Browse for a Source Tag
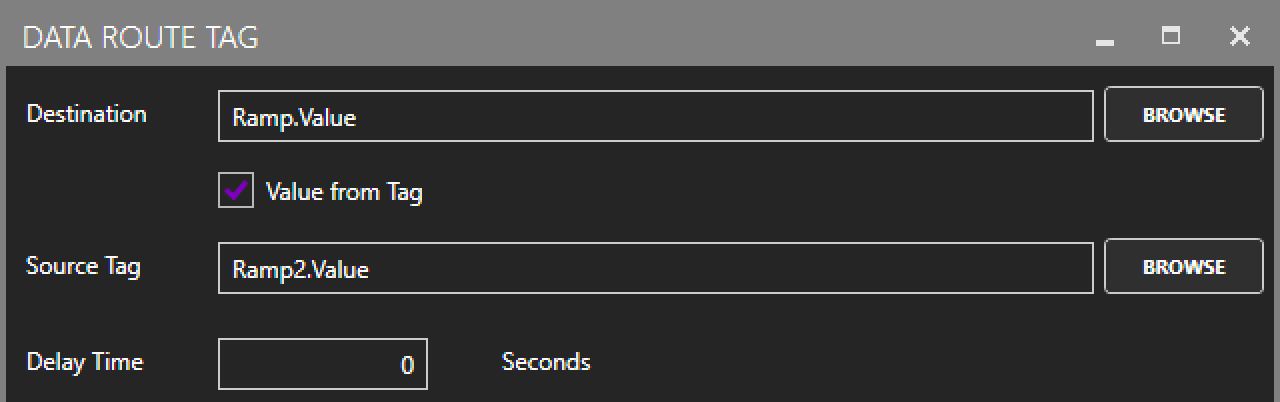The image size is (1280, 402). (x=1184, y=267)
